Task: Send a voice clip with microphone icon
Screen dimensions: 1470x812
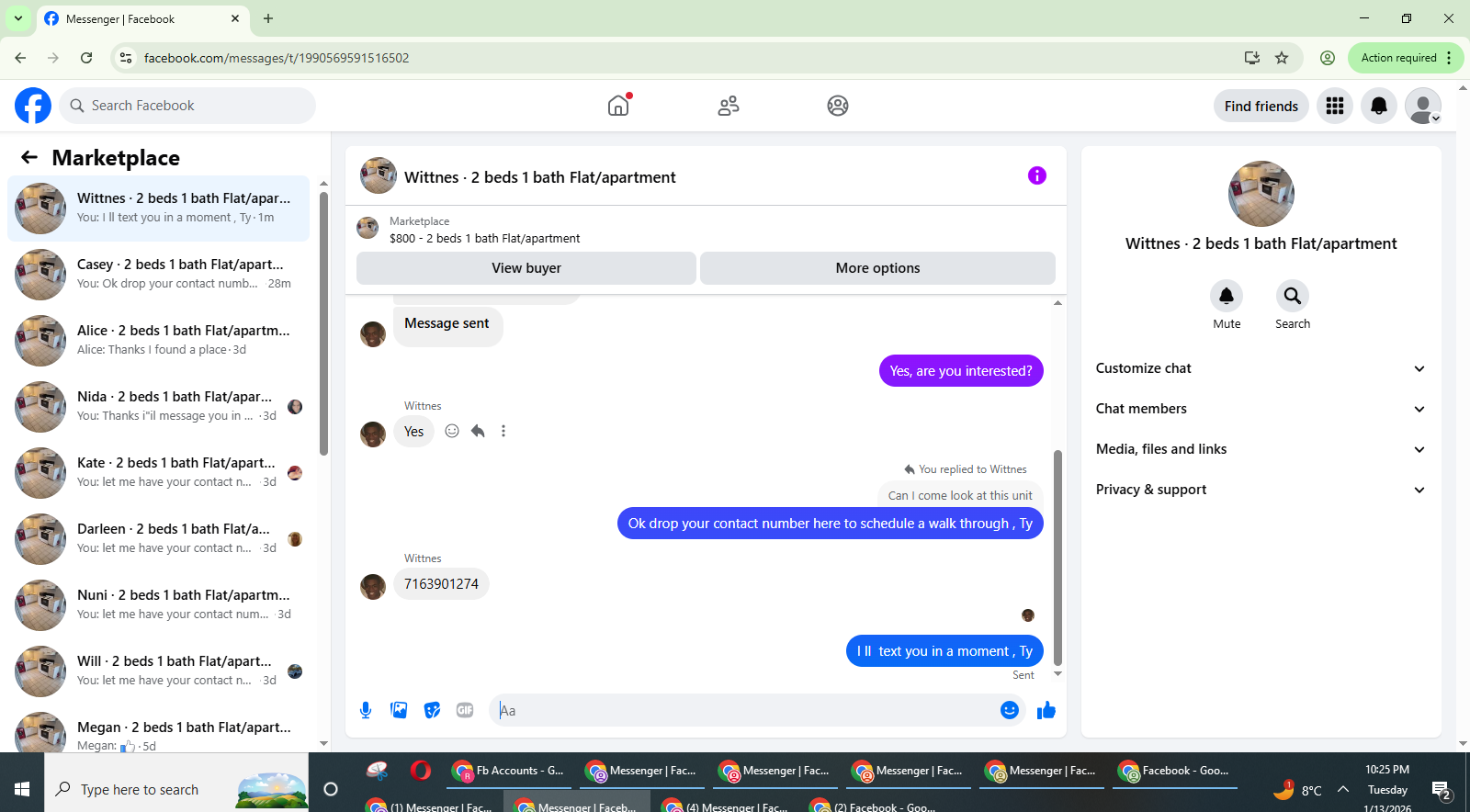Action: click(366, 710)
